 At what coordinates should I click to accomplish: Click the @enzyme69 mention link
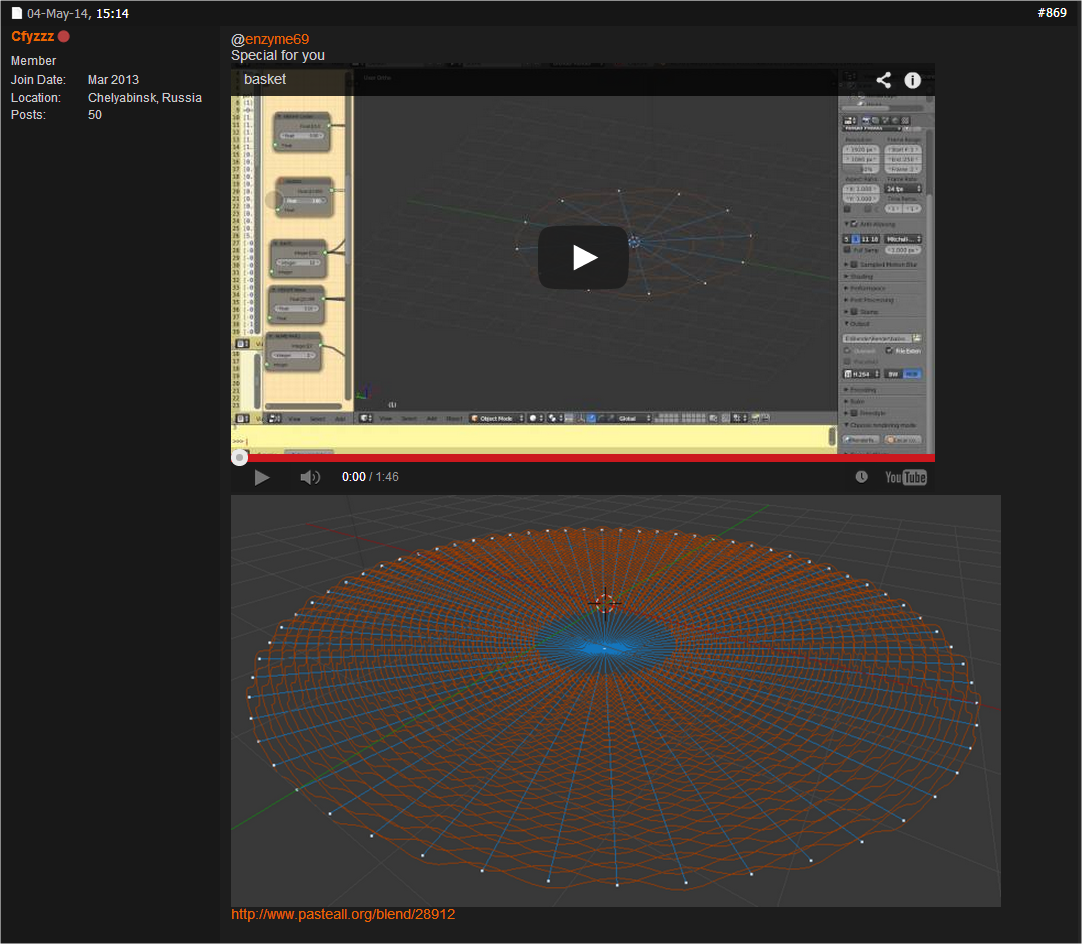tap(270, 39)
